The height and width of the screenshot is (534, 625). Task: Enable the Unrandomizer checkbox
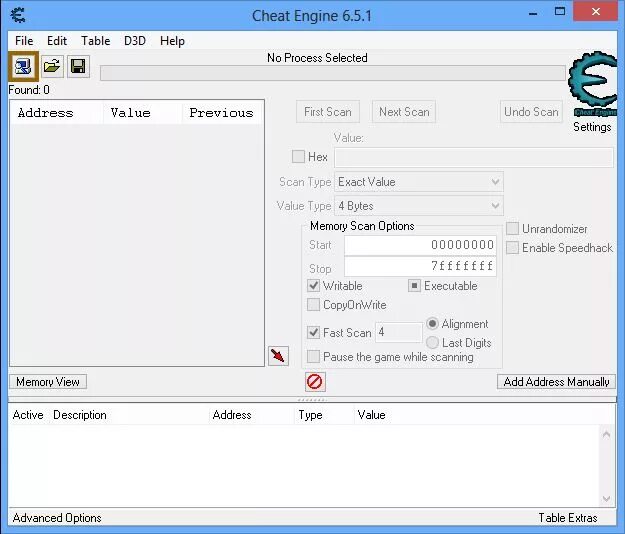click(x=512, y=229)
